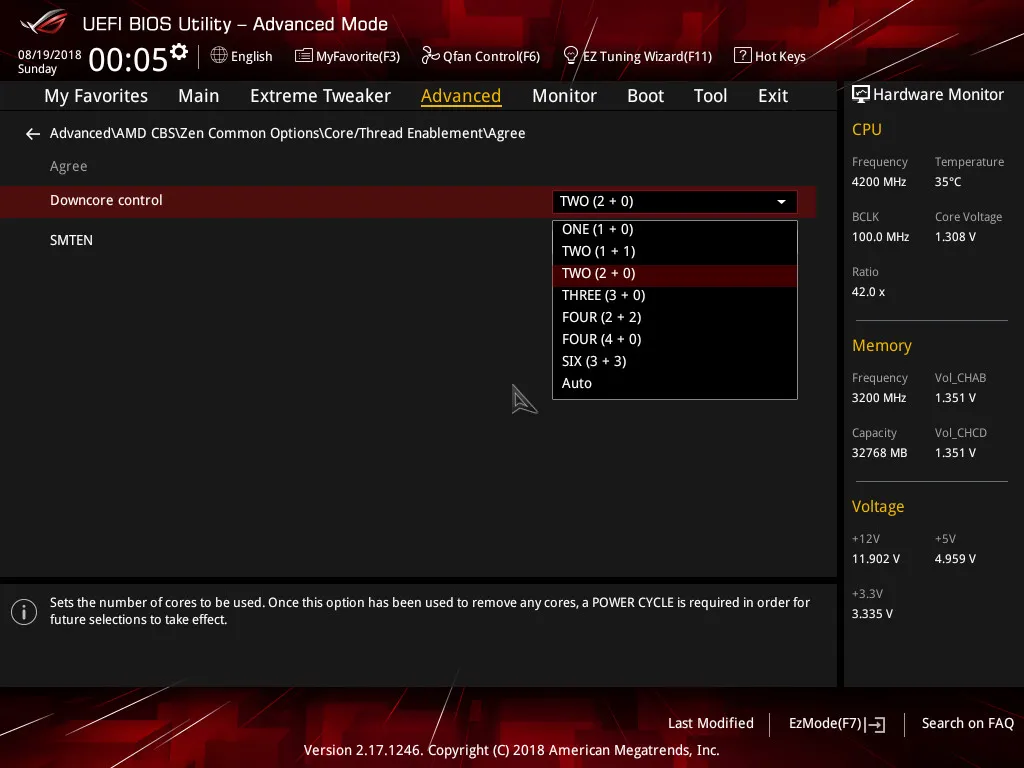The width and height of the screenshot is (1024, 768).
Task: Open the Tool tab
Action: [x=710, y=96]
